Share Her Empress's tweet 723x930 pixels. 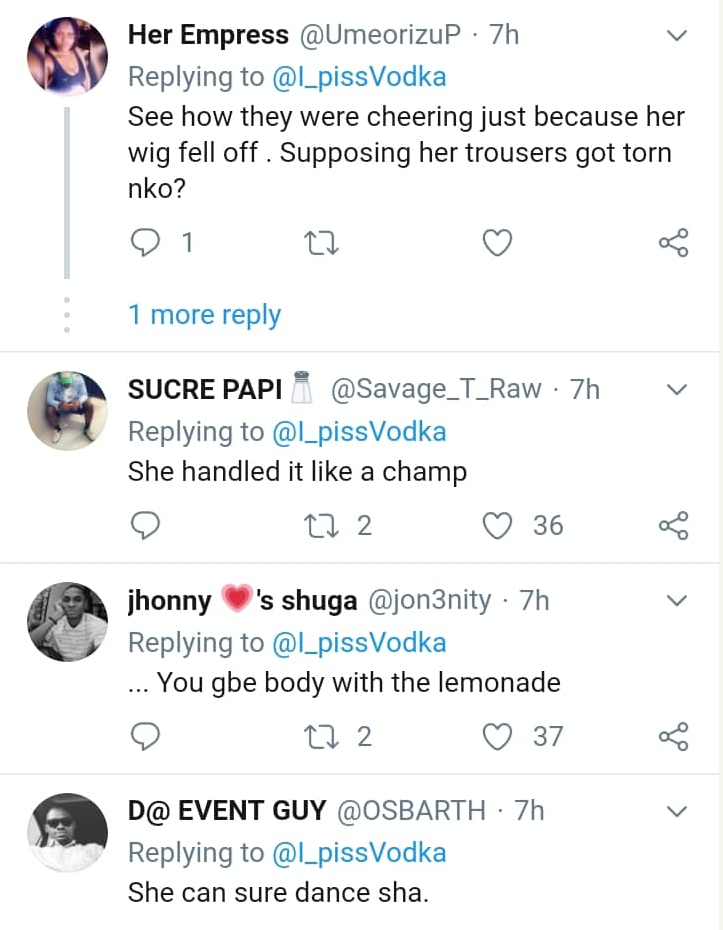(x=674, y=242)
